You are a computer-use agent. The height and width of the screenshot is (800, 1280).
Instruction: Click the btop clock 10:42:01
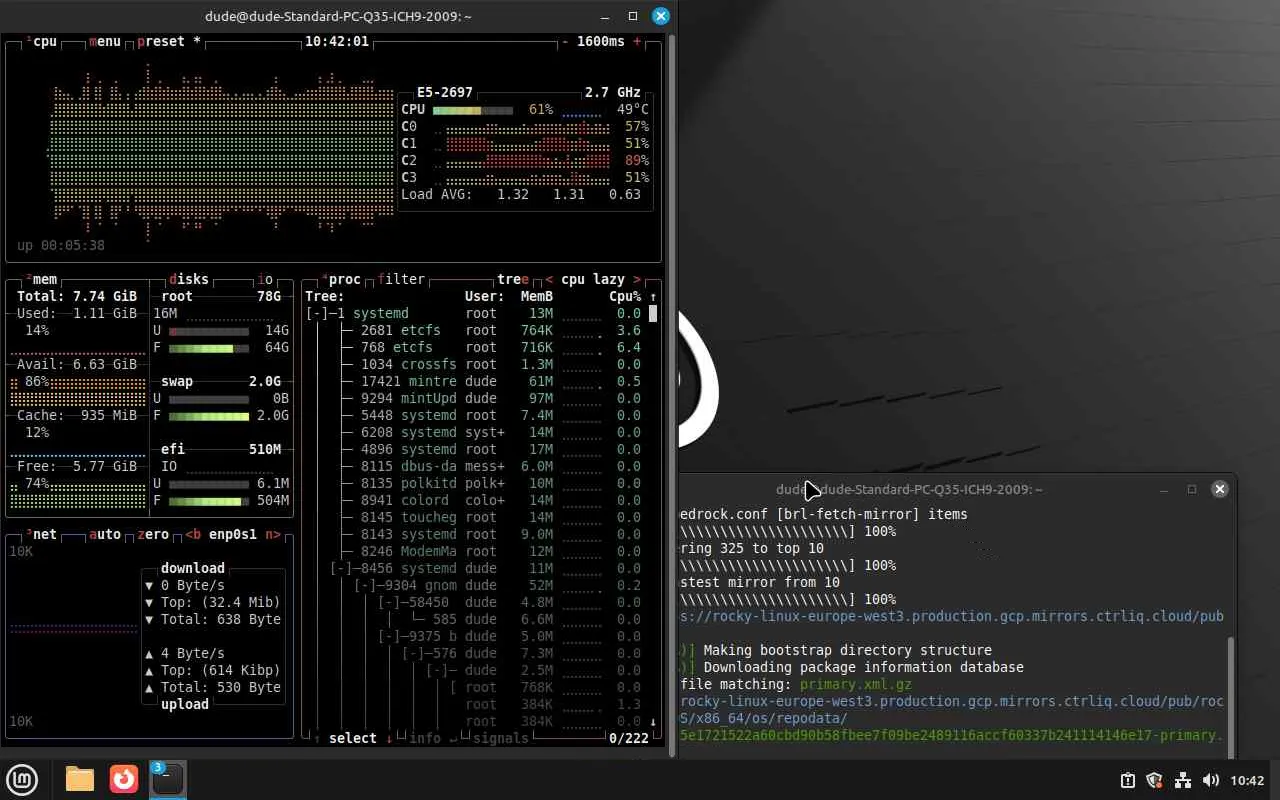pos(337,42)
